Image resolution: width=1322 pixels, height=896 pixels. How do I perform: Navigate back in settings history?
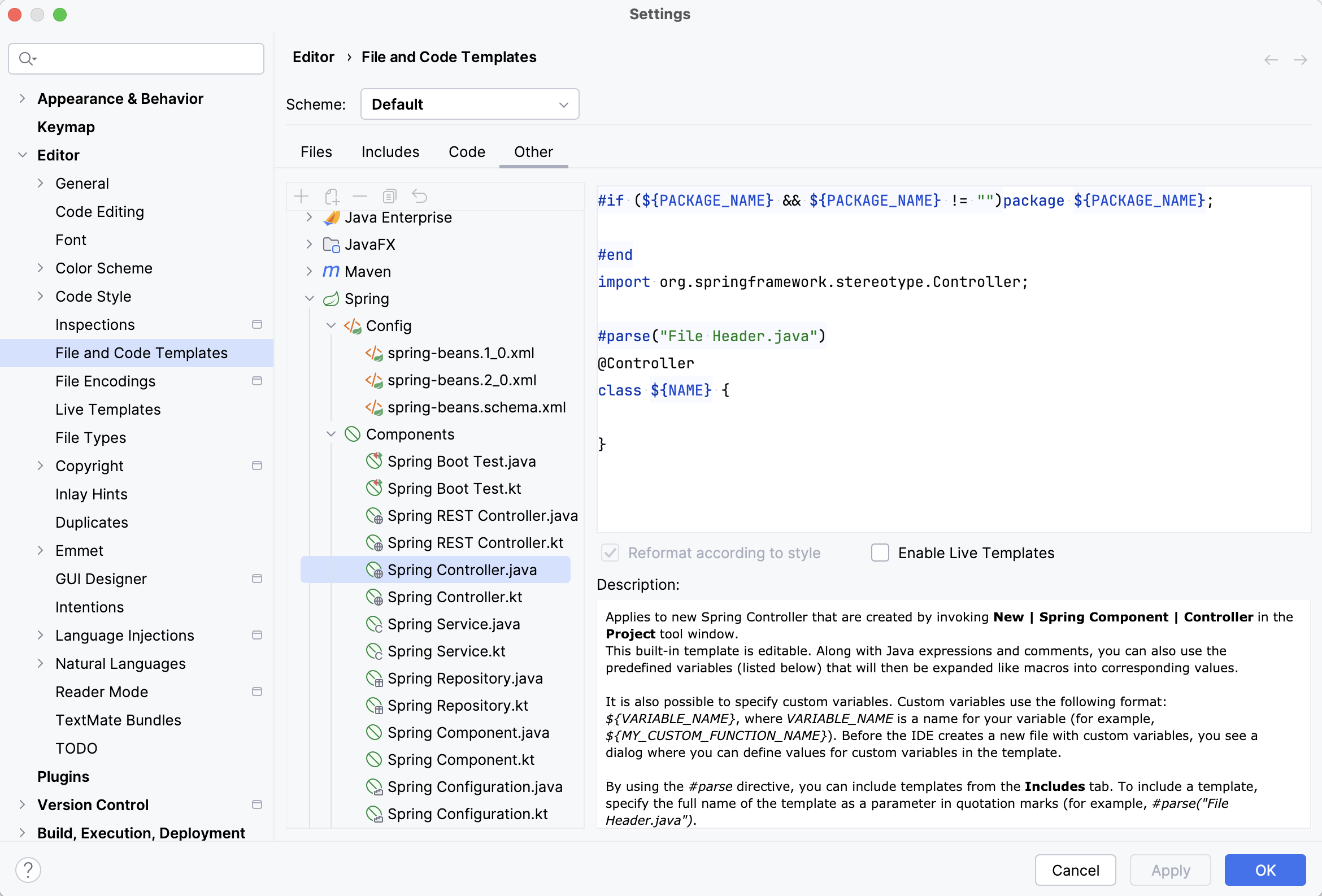click(x=1270, y=60)
